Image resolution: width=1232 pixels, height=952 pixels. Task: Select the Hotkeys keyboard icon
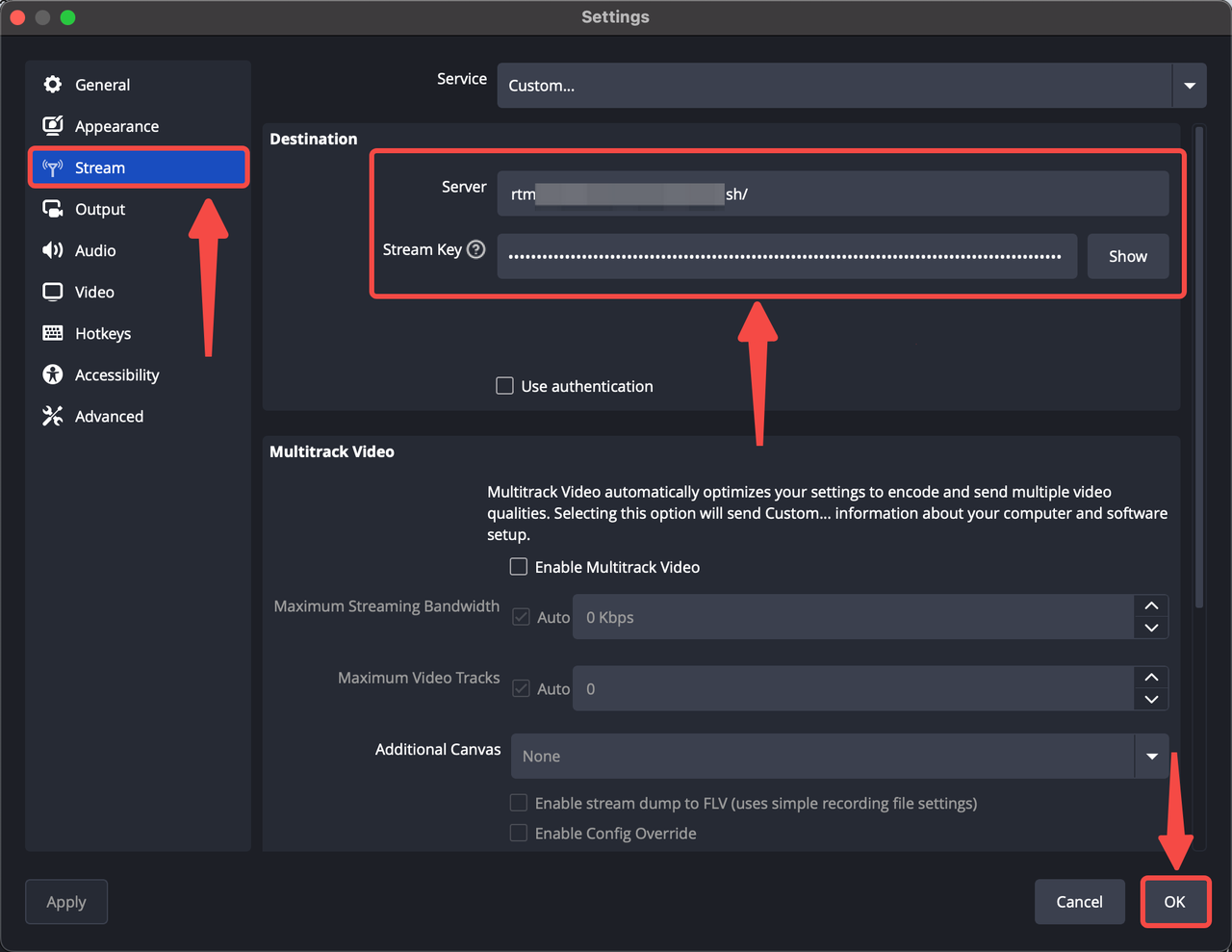click(x=53, y=333)
